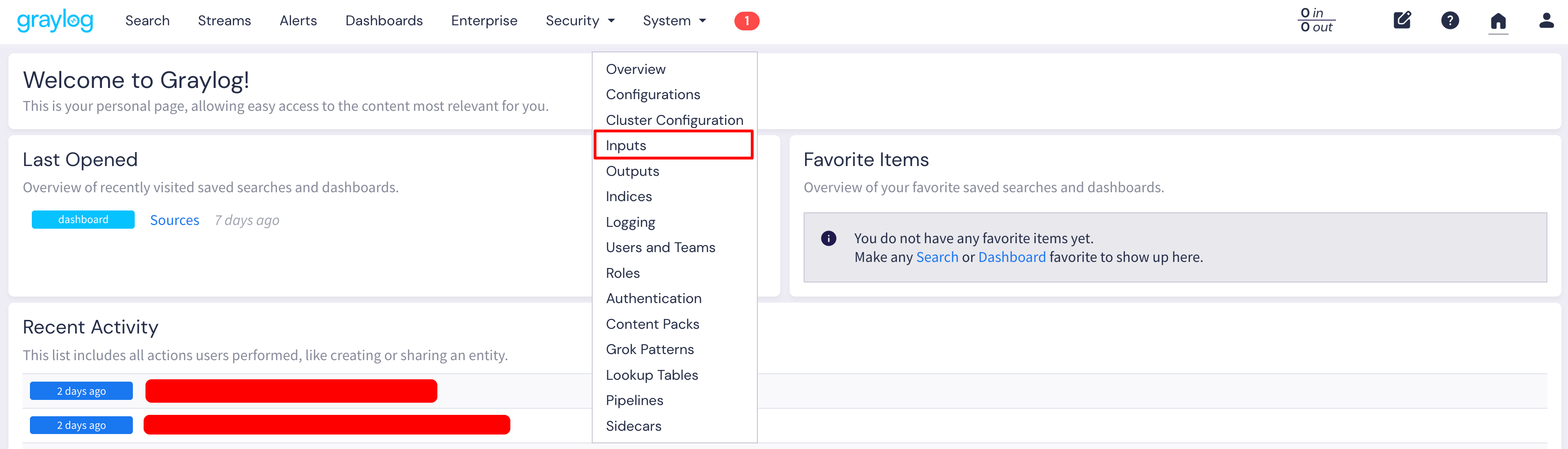Click the help question mark icon

click(1450, 20)
